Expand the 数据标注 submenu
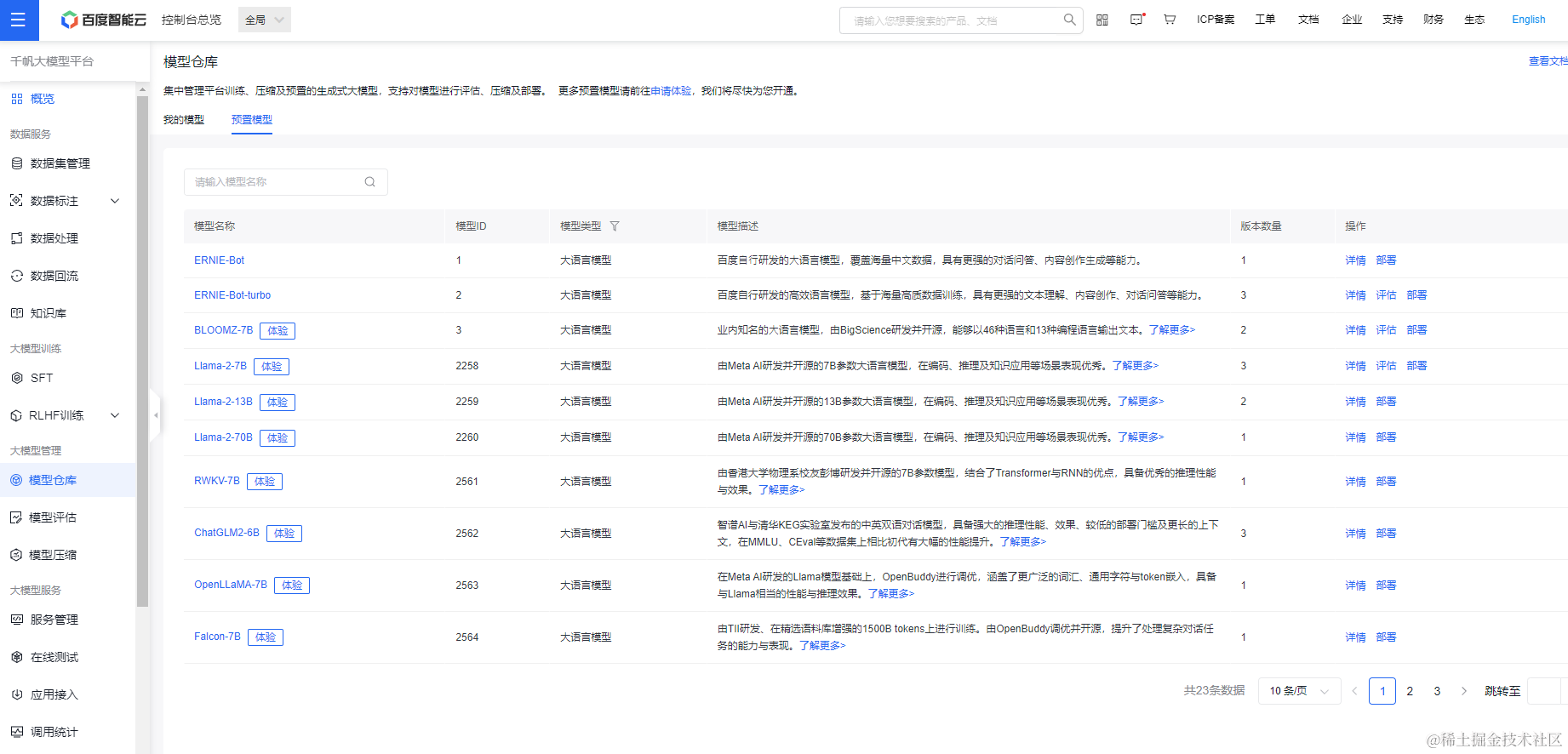The width and height of the screenshot is (1568, 754). coord(115,201)
